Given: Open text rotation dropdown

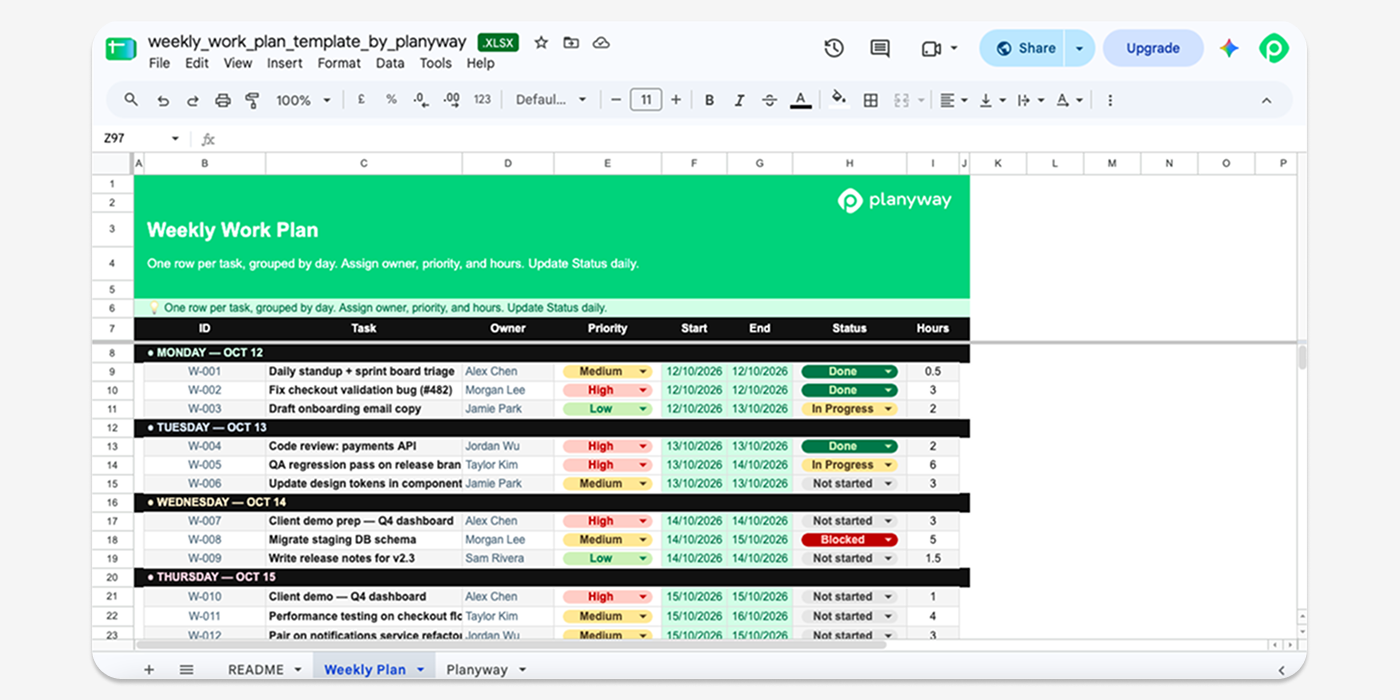Looking at the screenshot, I should pos(1069,100).
